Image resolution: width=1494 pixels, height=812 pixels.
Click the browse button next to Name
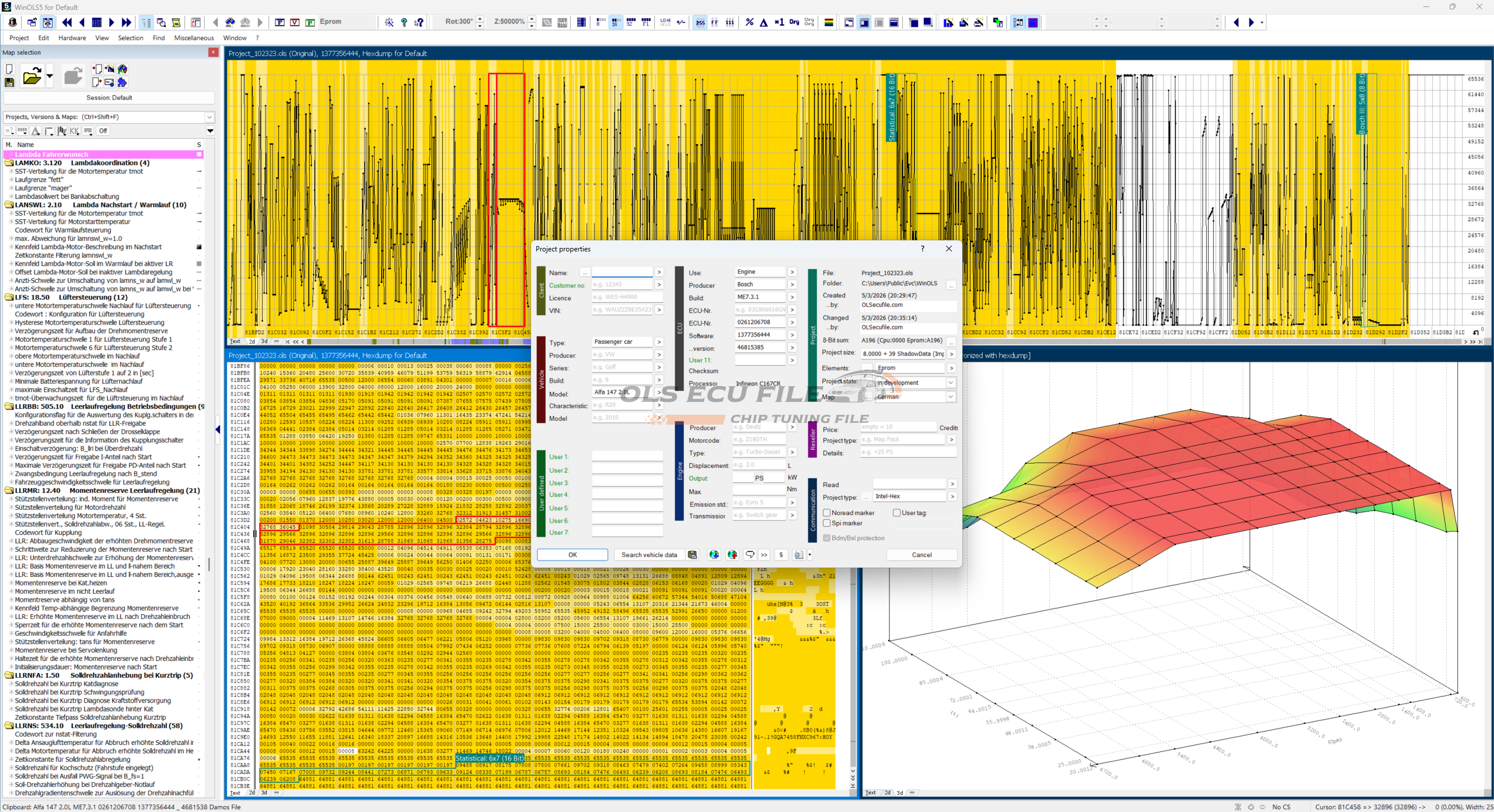tap(585, 272)
